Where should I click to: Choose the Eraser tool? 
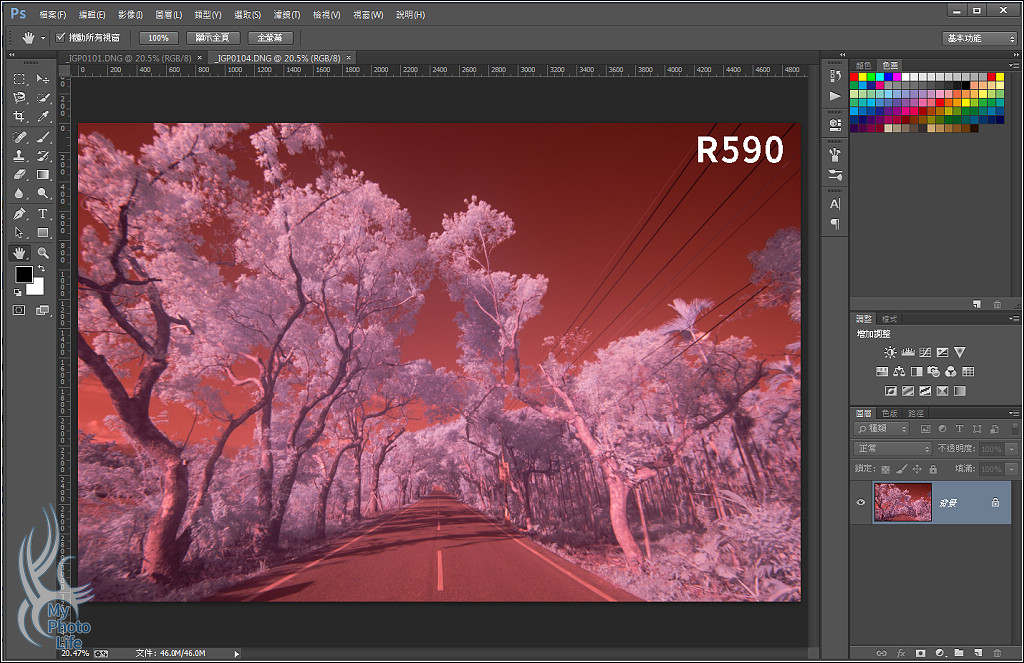[19, 175]
